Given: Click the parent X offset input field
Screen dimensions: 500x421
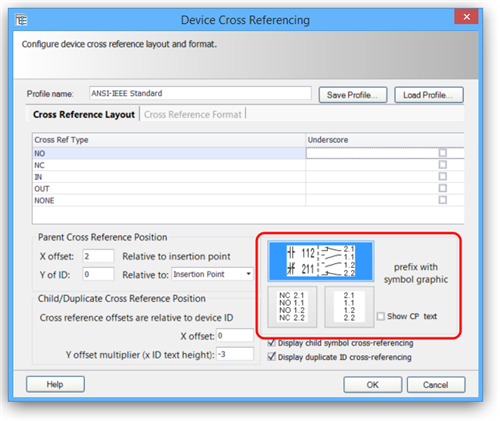Looking at the screenshot, I should click(98, 256).
